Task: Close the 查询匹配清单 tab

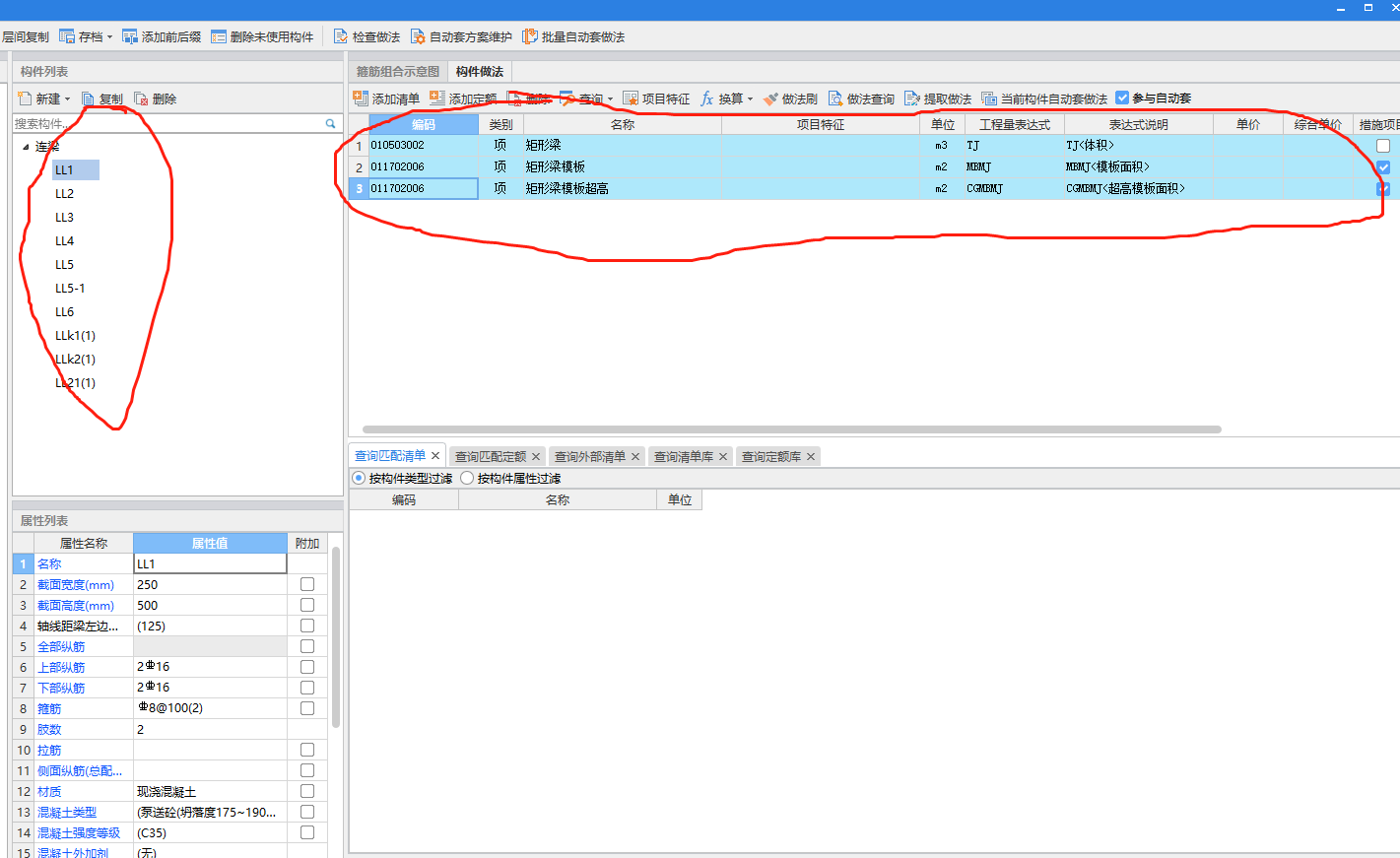Action: click(435, 456)
